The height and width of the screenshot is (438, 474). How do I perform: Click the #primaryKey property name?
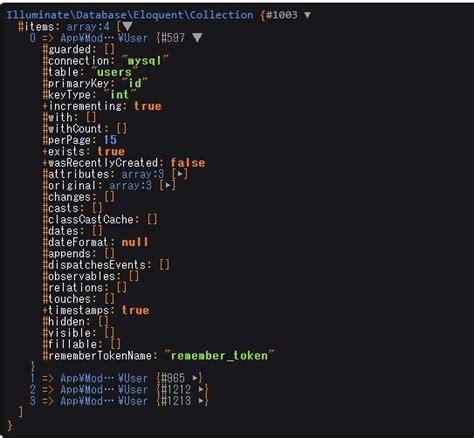[x=76, y=83]
